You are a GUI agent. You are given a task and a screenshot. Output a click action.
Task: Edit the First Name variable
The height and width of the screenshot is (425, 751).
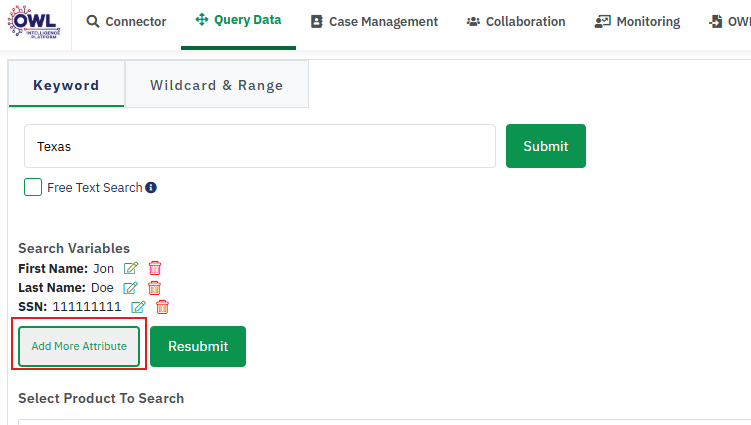pyautogui.click(x=131, y=268)
